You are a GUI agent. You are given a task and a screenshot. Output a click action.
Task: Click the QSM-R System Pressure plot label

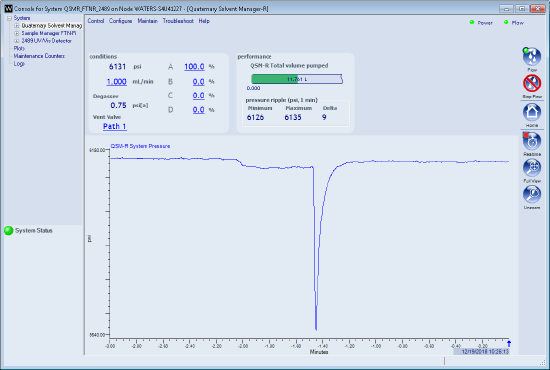[140, 146]
